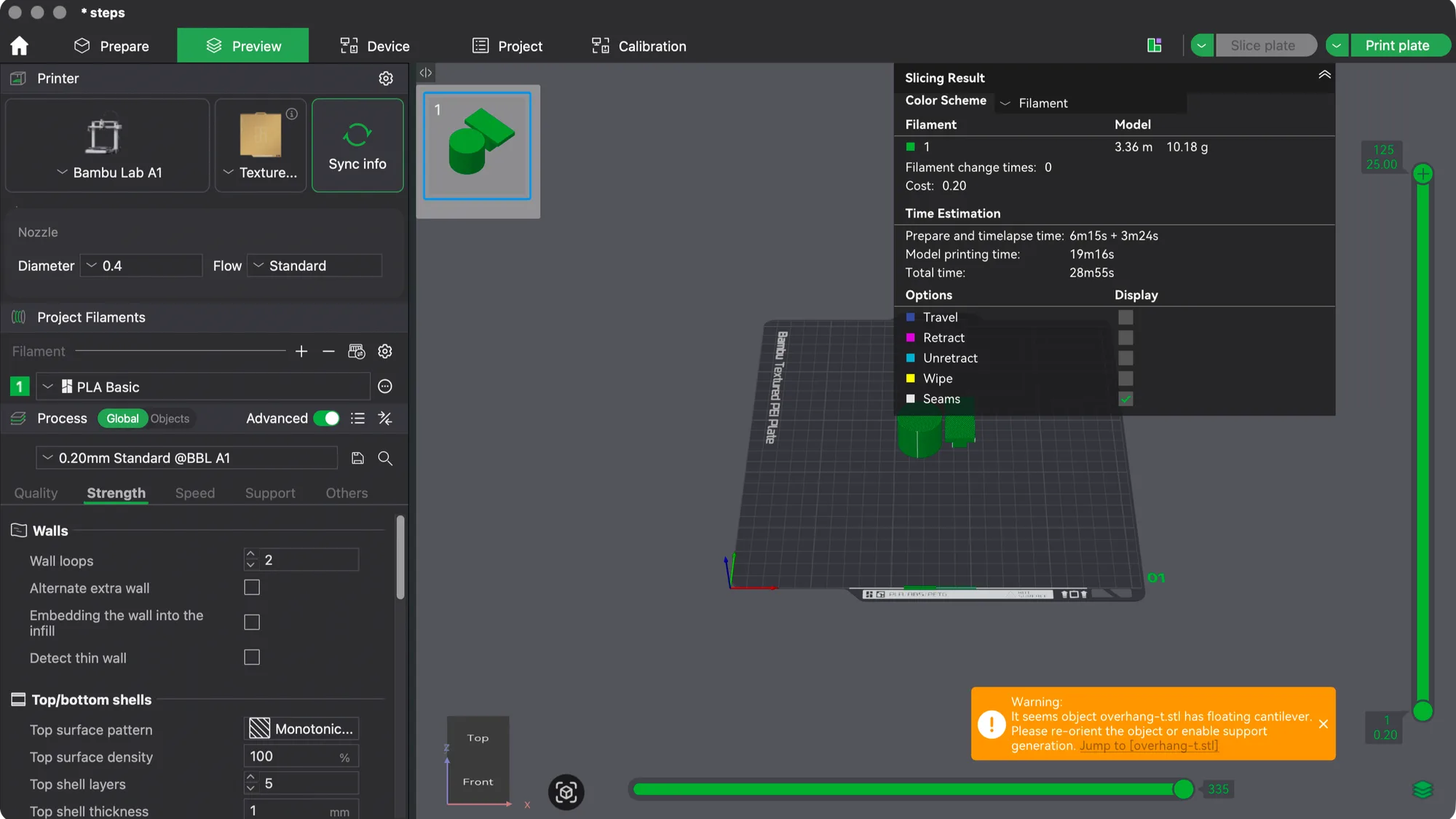Viewport: 1456px width, 819px height.
Task: Dismiss the floating cantilever warning
Action: click(x=1324, y=724)
